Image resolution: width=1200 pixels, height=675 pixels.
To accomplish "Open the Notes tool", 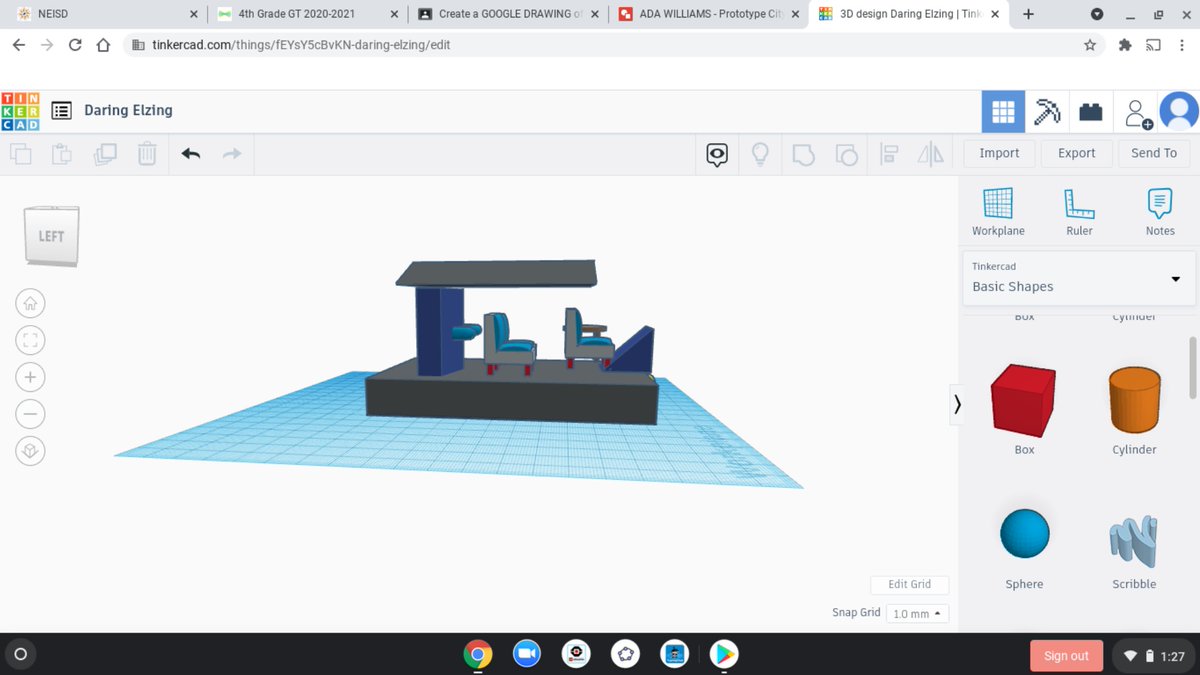I will point(1160,212).
